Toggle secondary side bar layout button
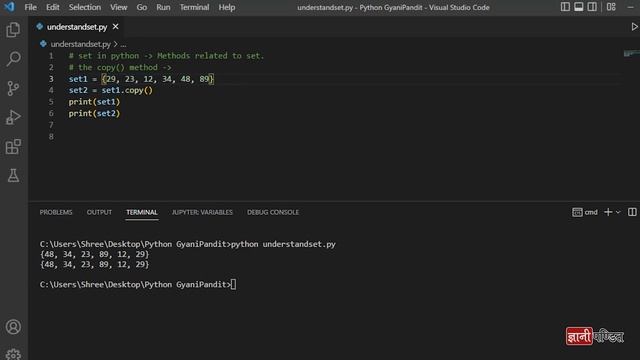The height and width of the screenshot is (360, 640). [x=592, y=7]
